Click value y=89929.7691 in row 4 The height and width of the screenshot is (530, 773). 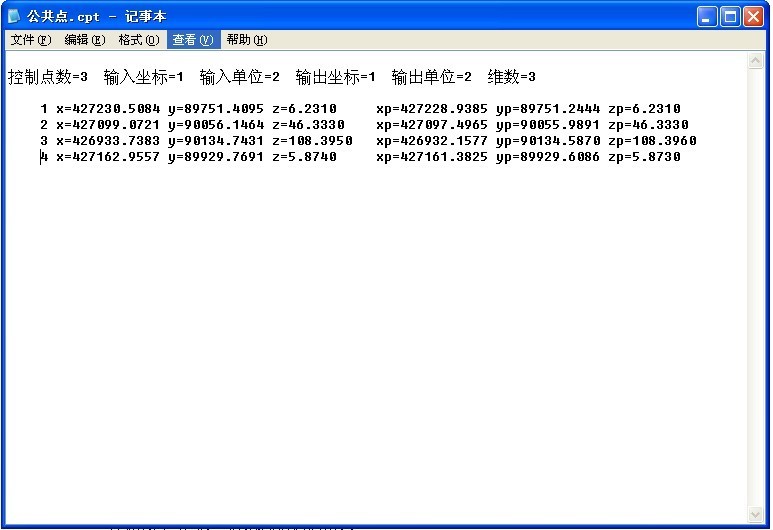216,157
